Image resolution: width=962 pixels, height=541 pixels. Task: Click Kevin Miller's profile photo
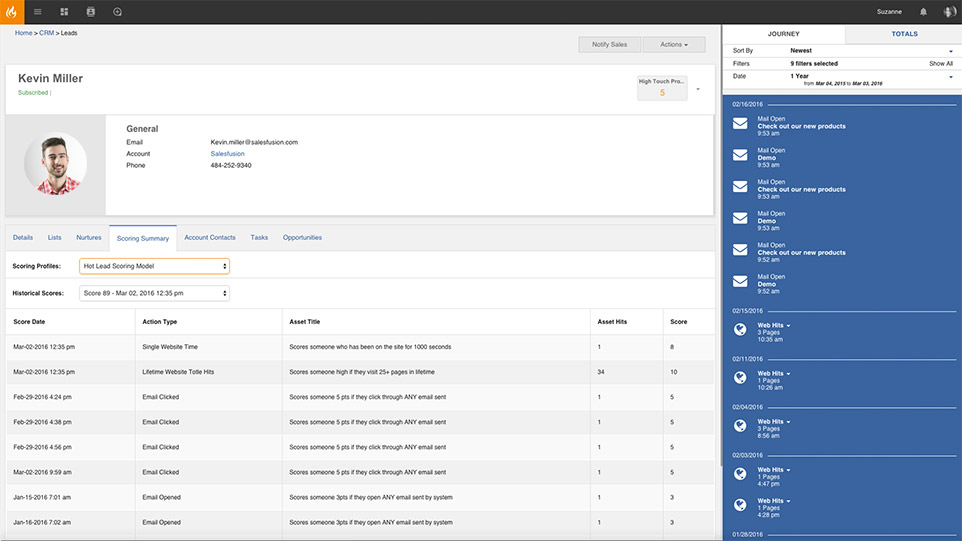(55, 164)
